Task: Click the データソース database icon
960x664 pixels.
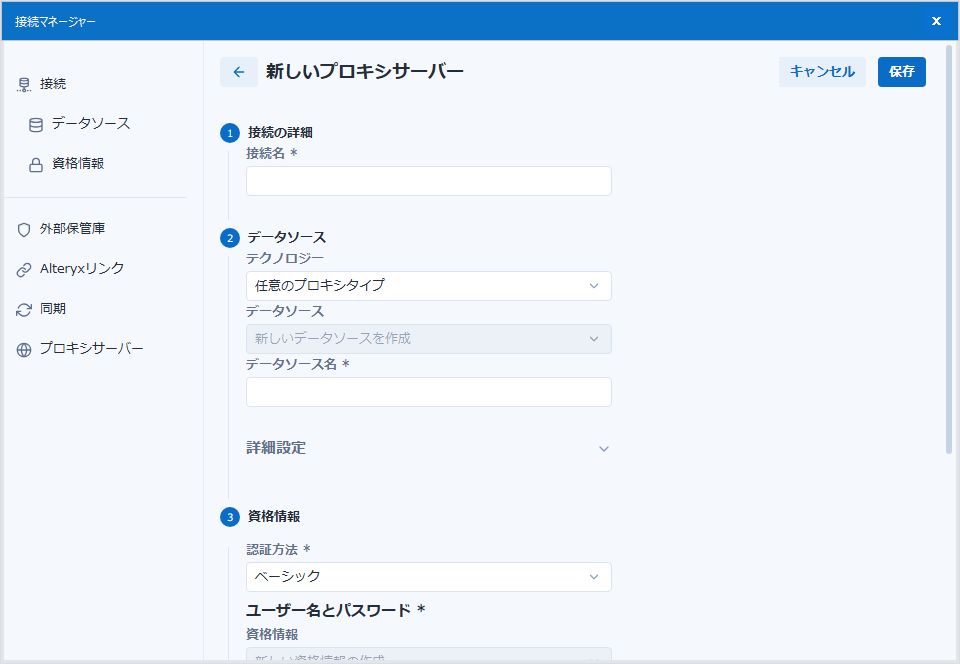Action: 36,125
